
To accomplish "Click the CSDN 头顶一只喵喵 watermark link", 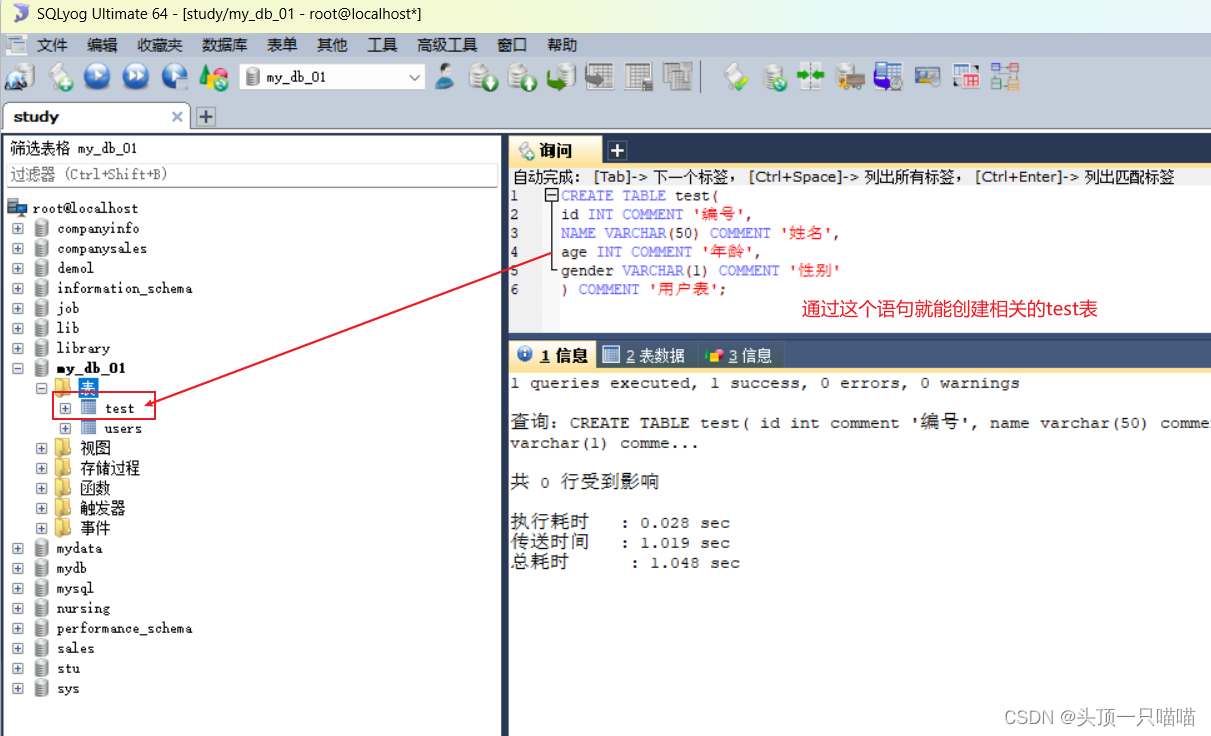I will click(x=1102, y=717).
